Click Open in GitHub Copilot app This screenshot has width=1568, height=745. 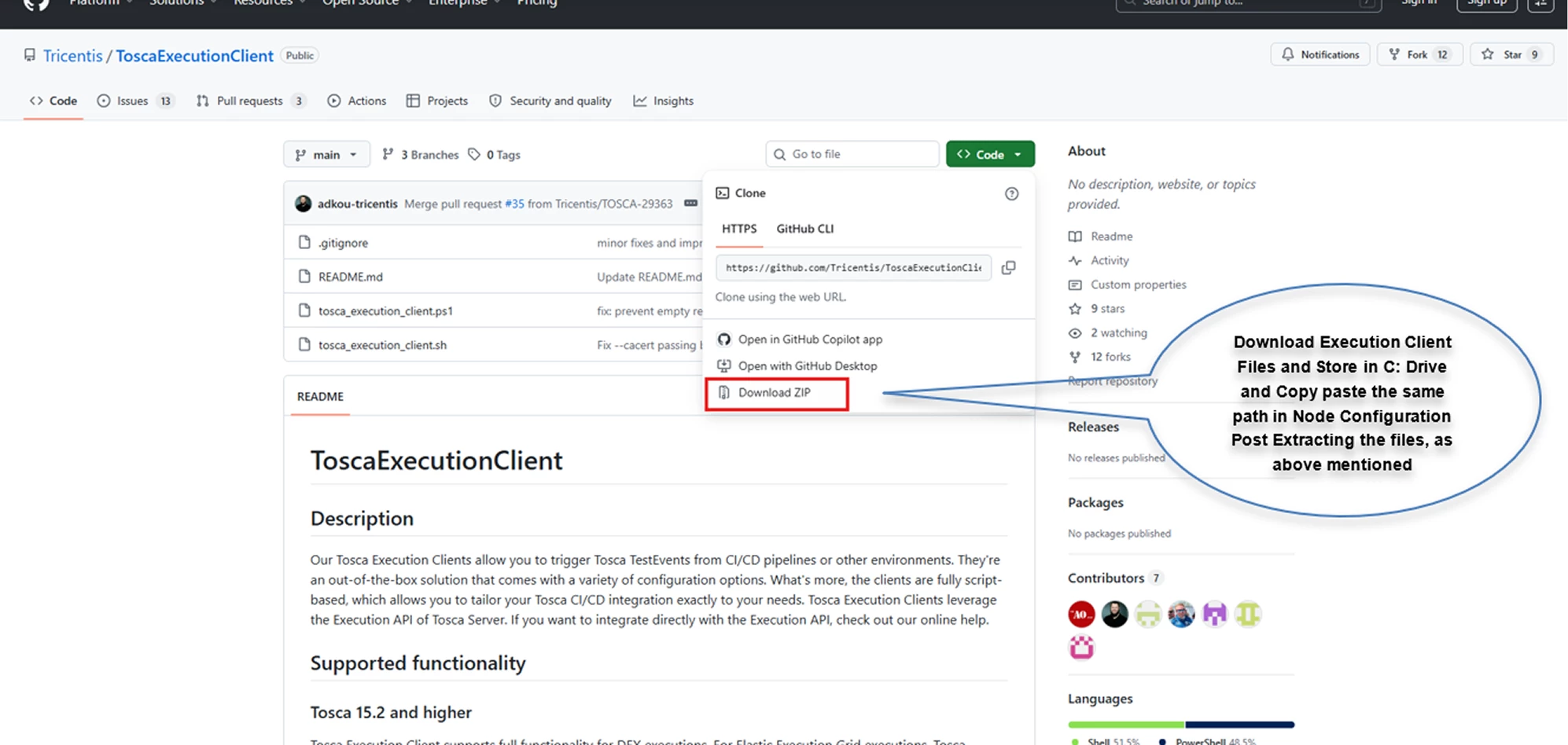tap(810, 339)
